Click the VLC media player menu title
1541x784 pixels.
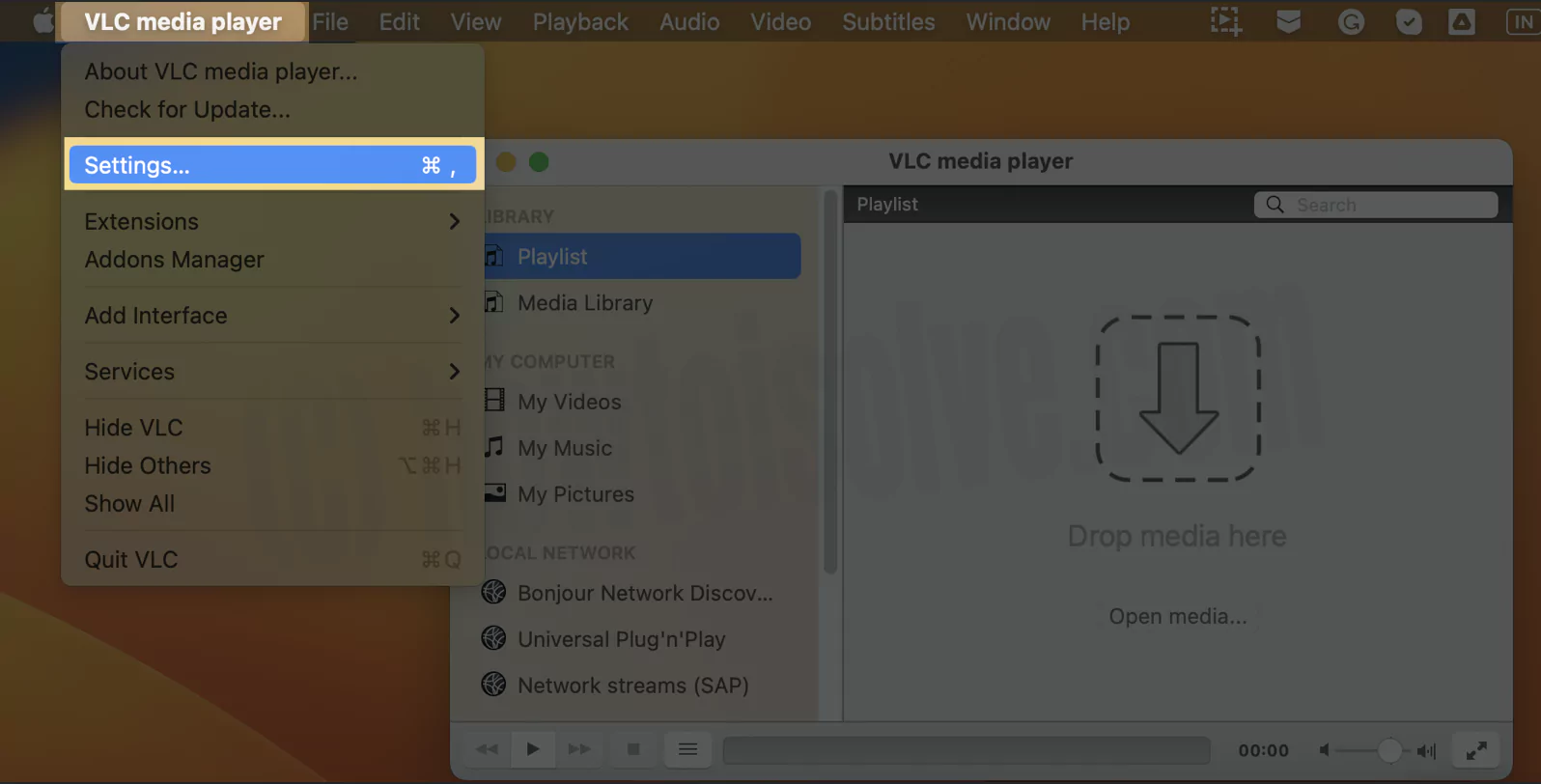[x=183, y=21]
